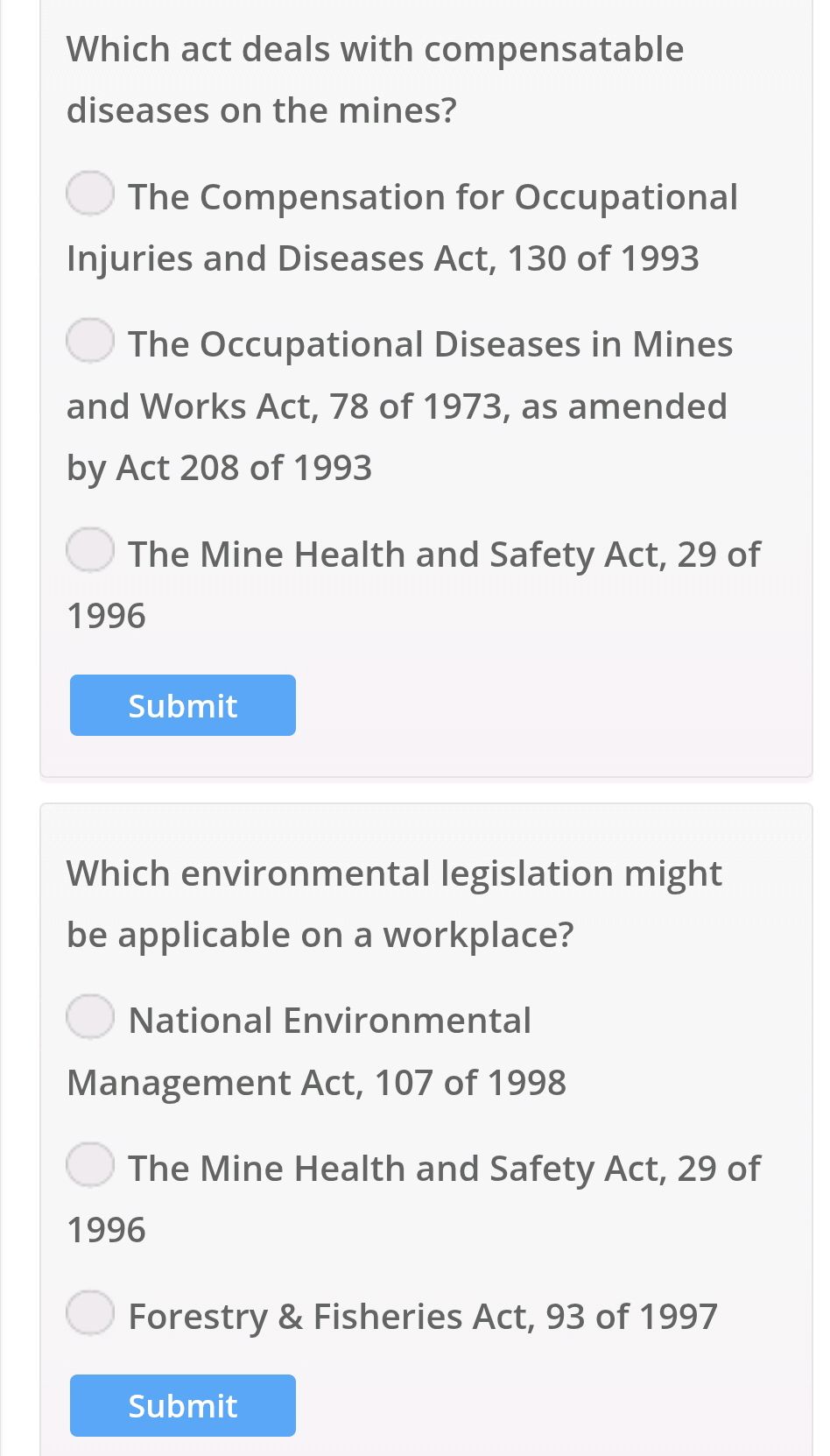This screenshot has width=830, height=1456.
Task: Click the 'be applicable on a workplace?' text line
Action: pyautogui.click(x=320, y=936)
